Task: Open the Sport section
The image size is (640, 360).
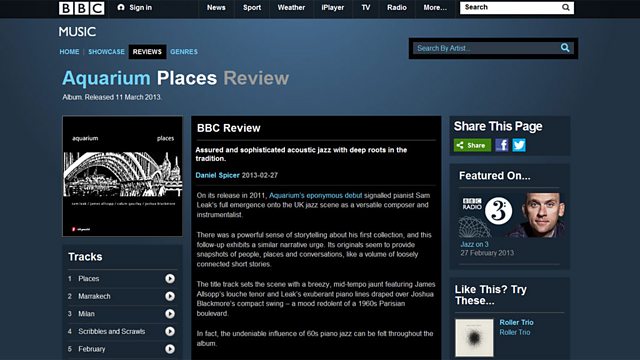Action: click(x=252, y=7)
